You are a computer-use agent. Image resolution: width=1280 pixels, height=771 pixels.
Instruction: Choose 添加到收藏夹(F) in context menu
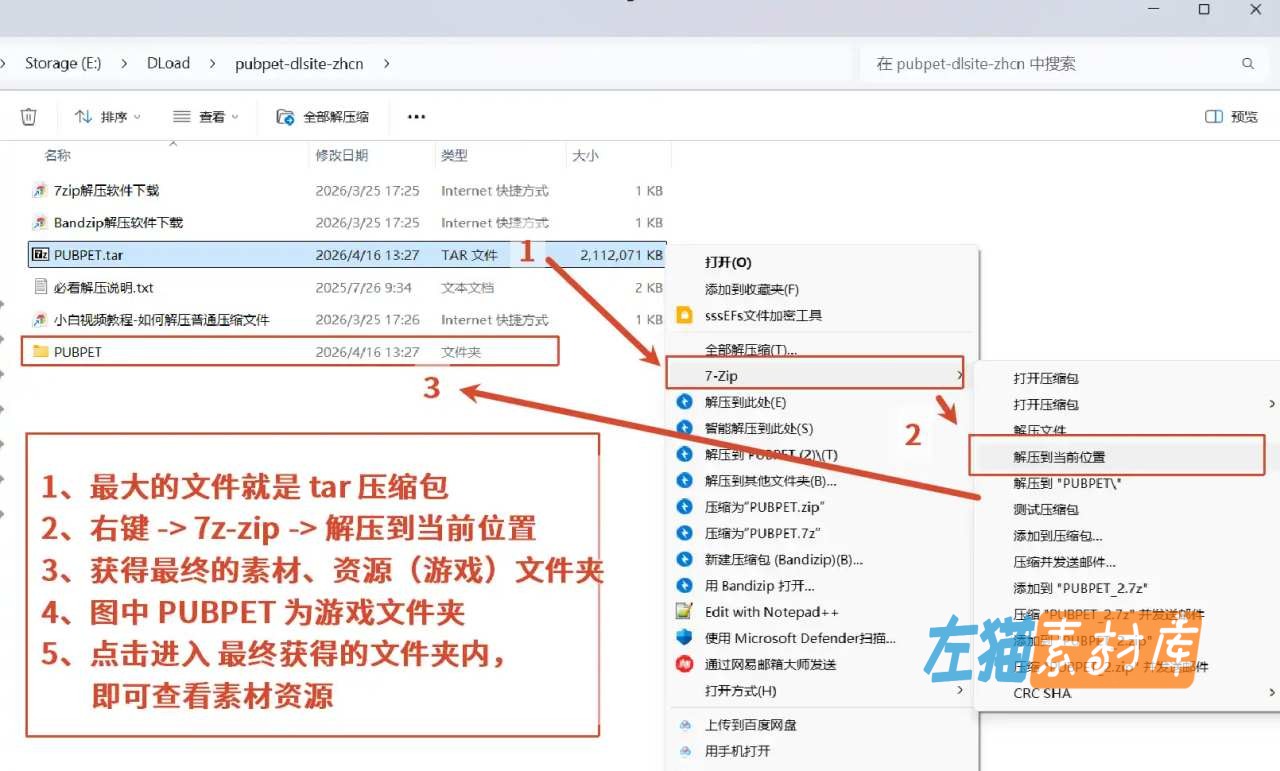(x=752, y=289)
